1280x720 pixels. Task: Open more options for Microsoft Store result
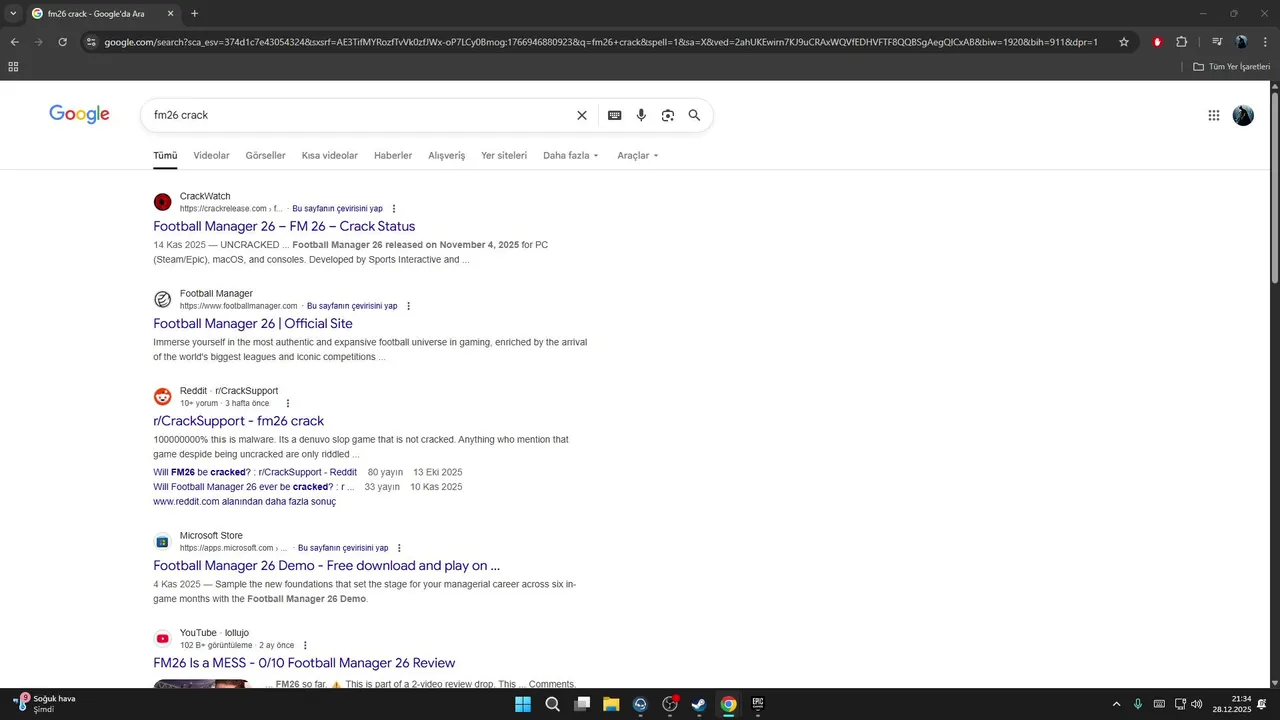coord(399,548)
